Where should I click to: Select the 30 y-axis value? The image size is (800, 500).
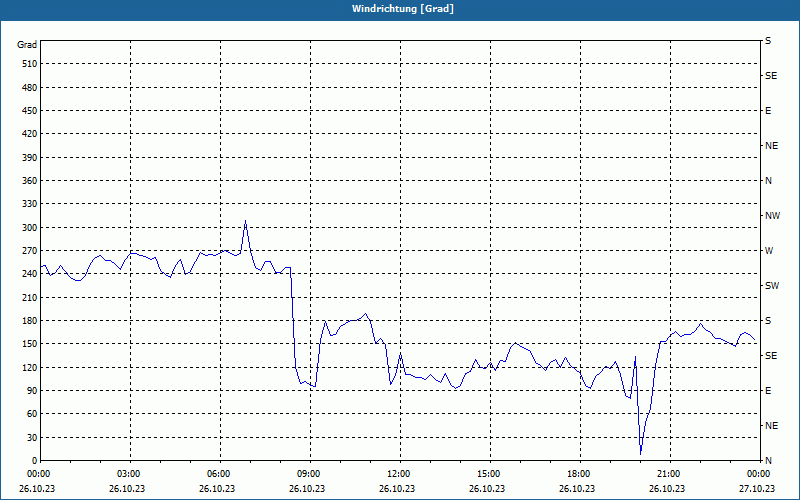tap(32, 438)
